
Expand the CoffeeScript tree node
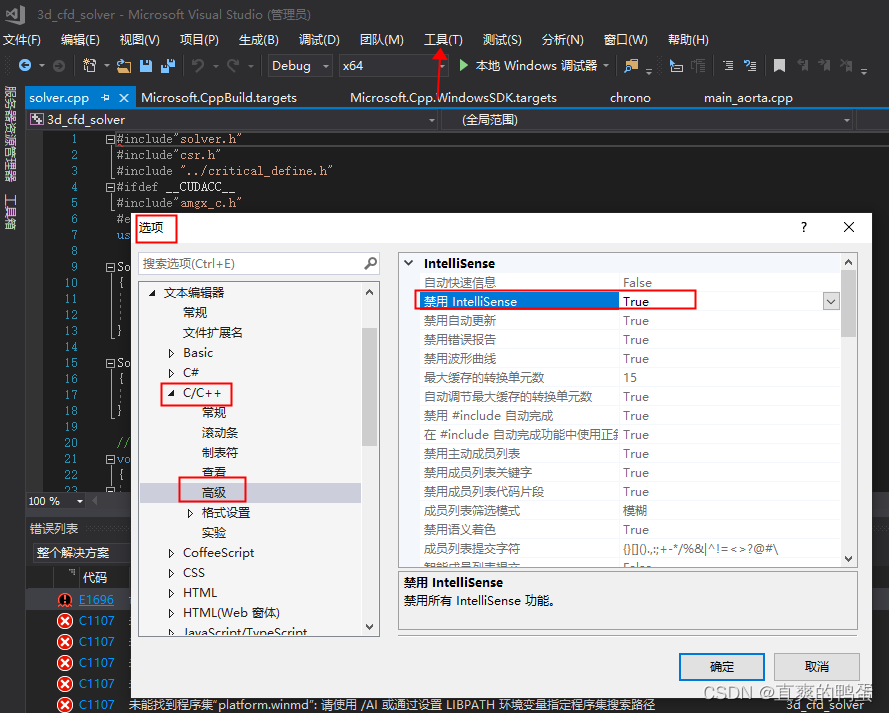[x=171, y=553]
